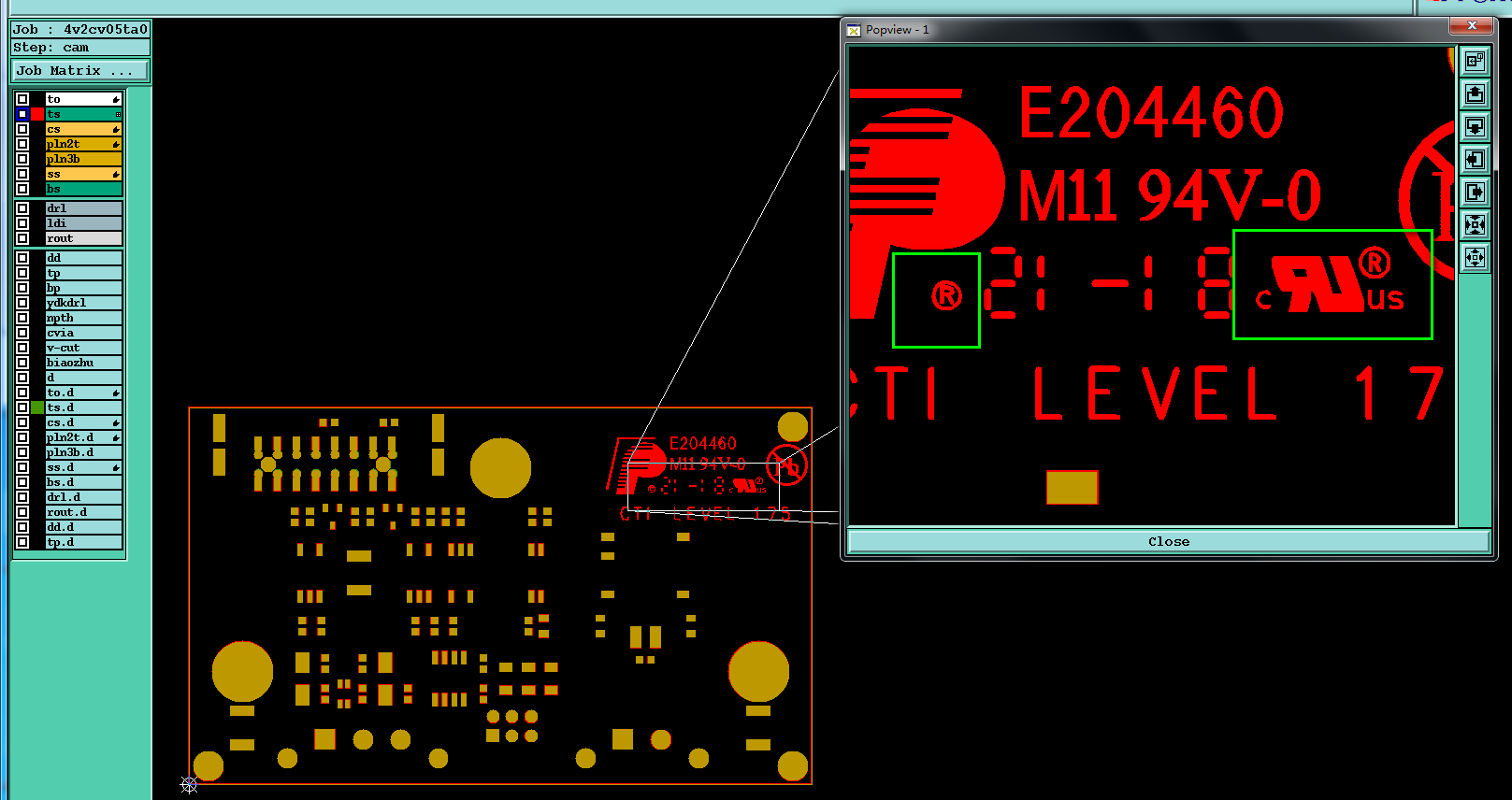Screen dimensions: 1512x800
Task: Pan popview up with the up-arrow icon
Action: click(x=1475, y=94)
